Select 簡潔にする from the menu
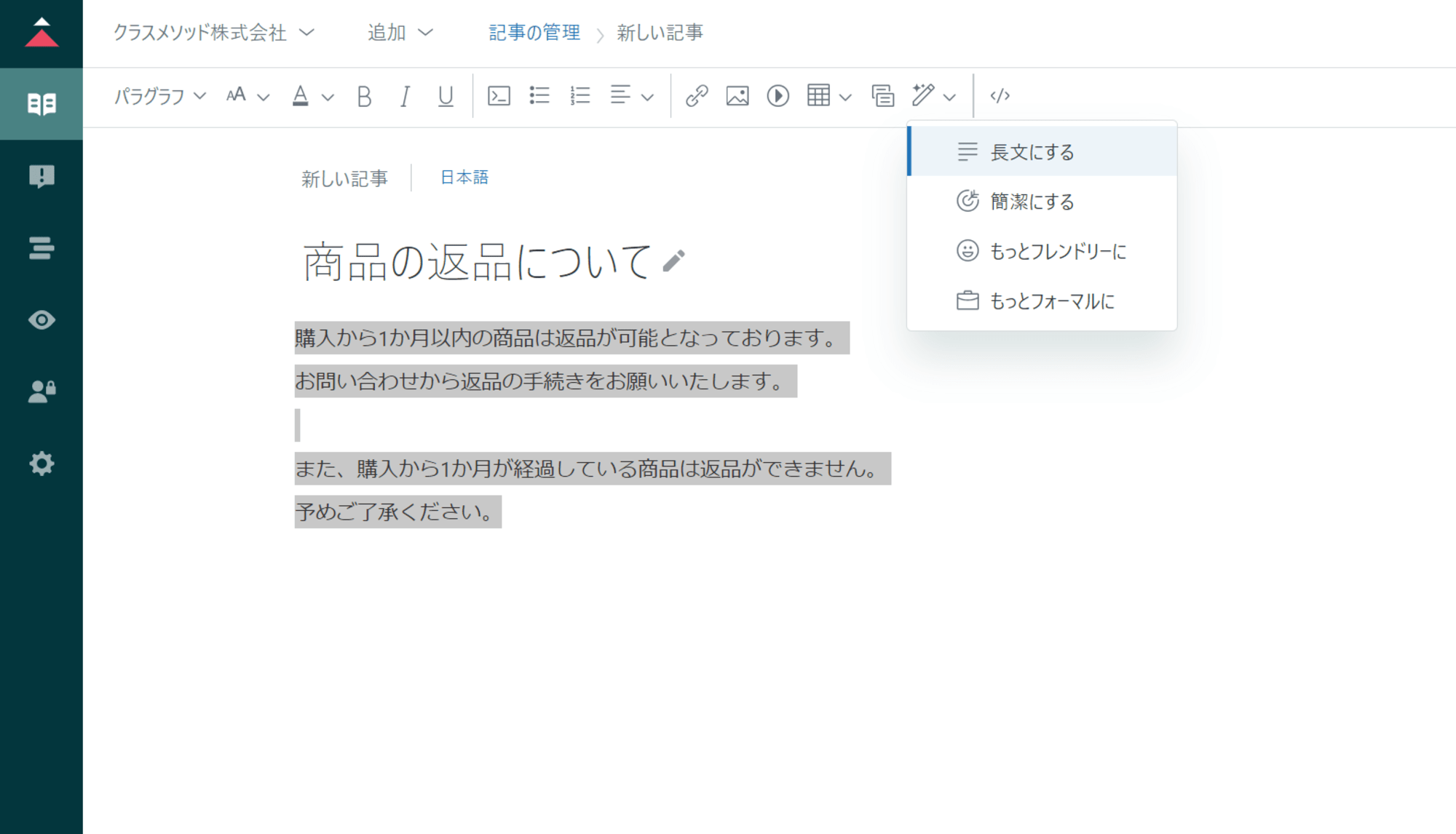 (x=1042, y=201)
